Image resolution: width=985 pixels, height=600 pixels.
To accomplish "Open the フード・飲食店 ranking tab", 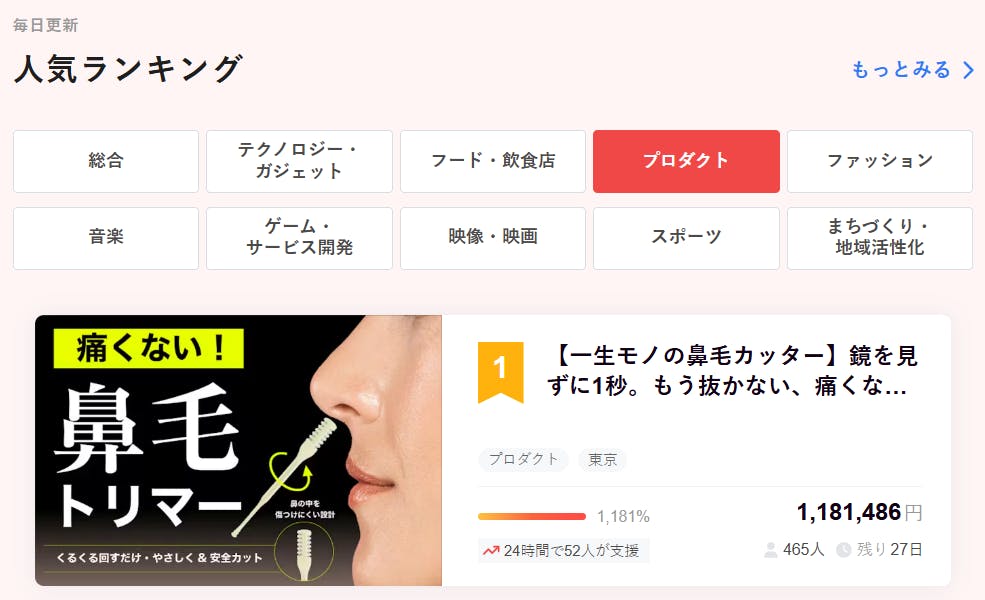I will click(x=492, y=161).
